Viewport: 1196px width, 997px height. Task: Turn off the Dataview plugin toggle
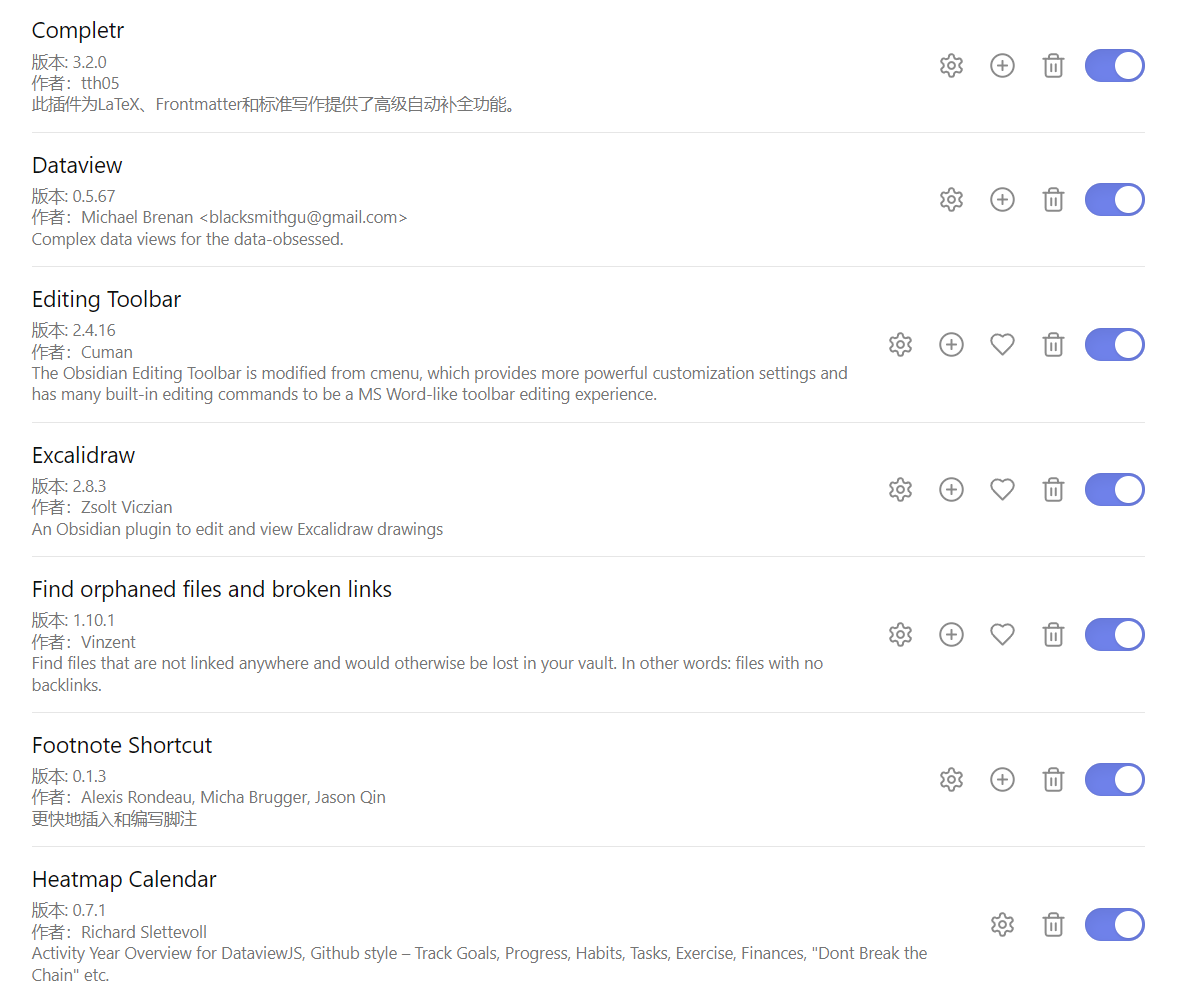pyautogui.click(x=1114, y=200)
